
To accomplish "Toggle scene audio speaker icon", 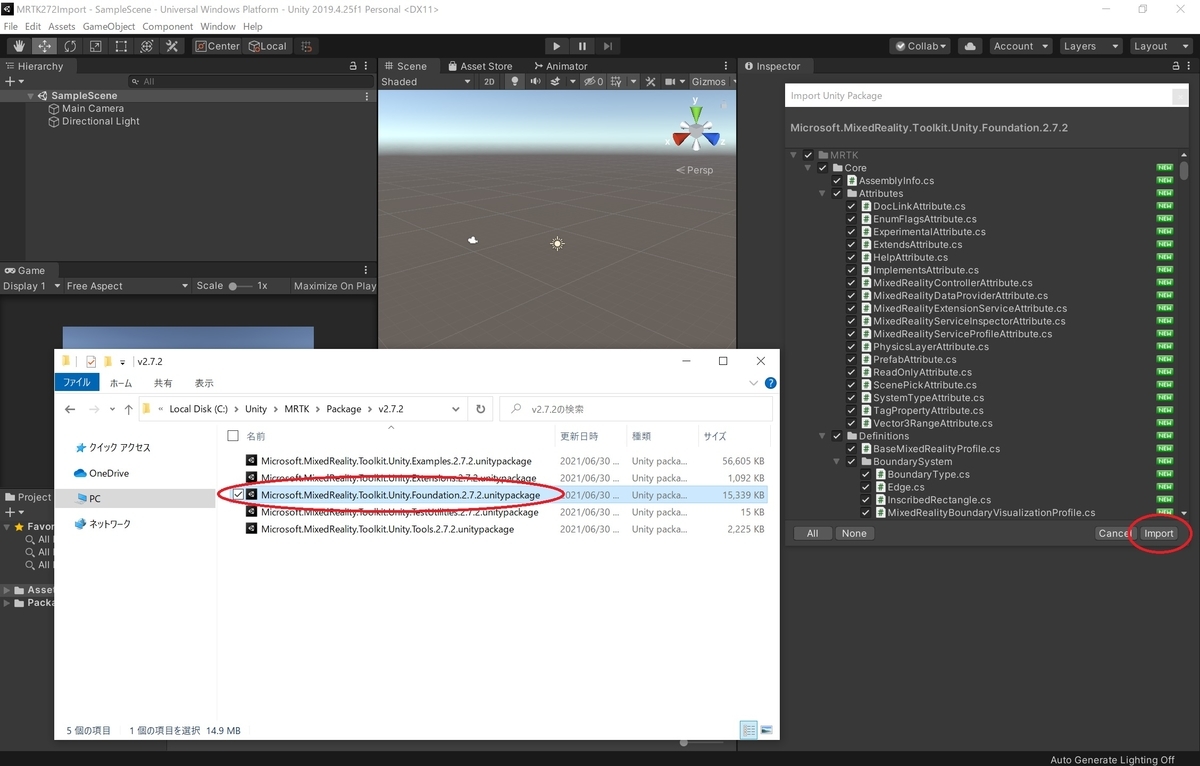I will tap(536, 82).
